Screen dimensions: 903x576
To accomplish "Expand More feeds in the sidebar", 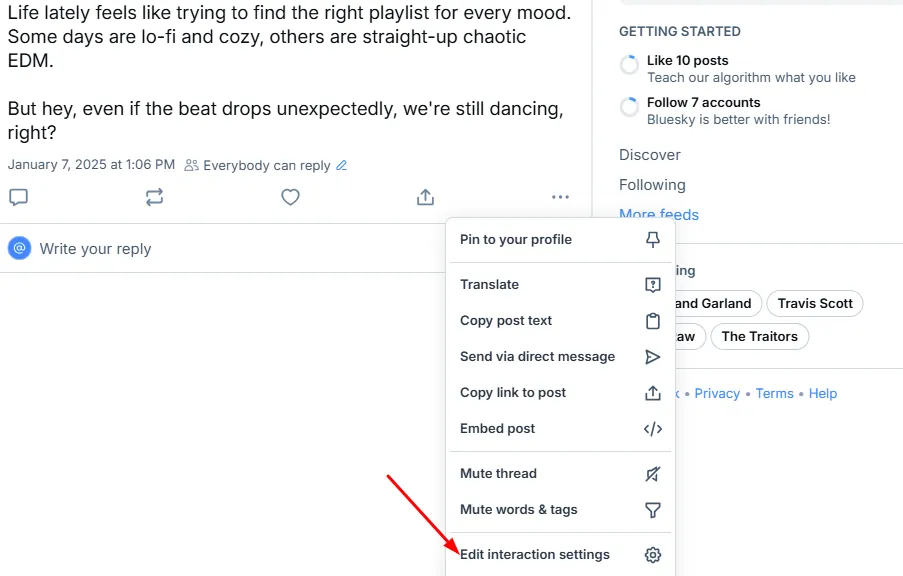I will pyautogui.click(x=659, y=214).
